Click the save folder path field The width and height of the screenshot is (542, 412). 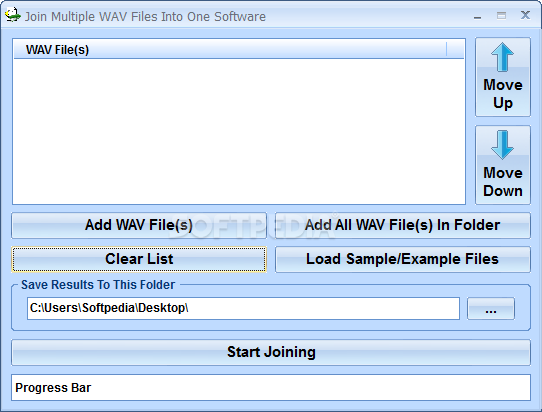tap(243, 308)
